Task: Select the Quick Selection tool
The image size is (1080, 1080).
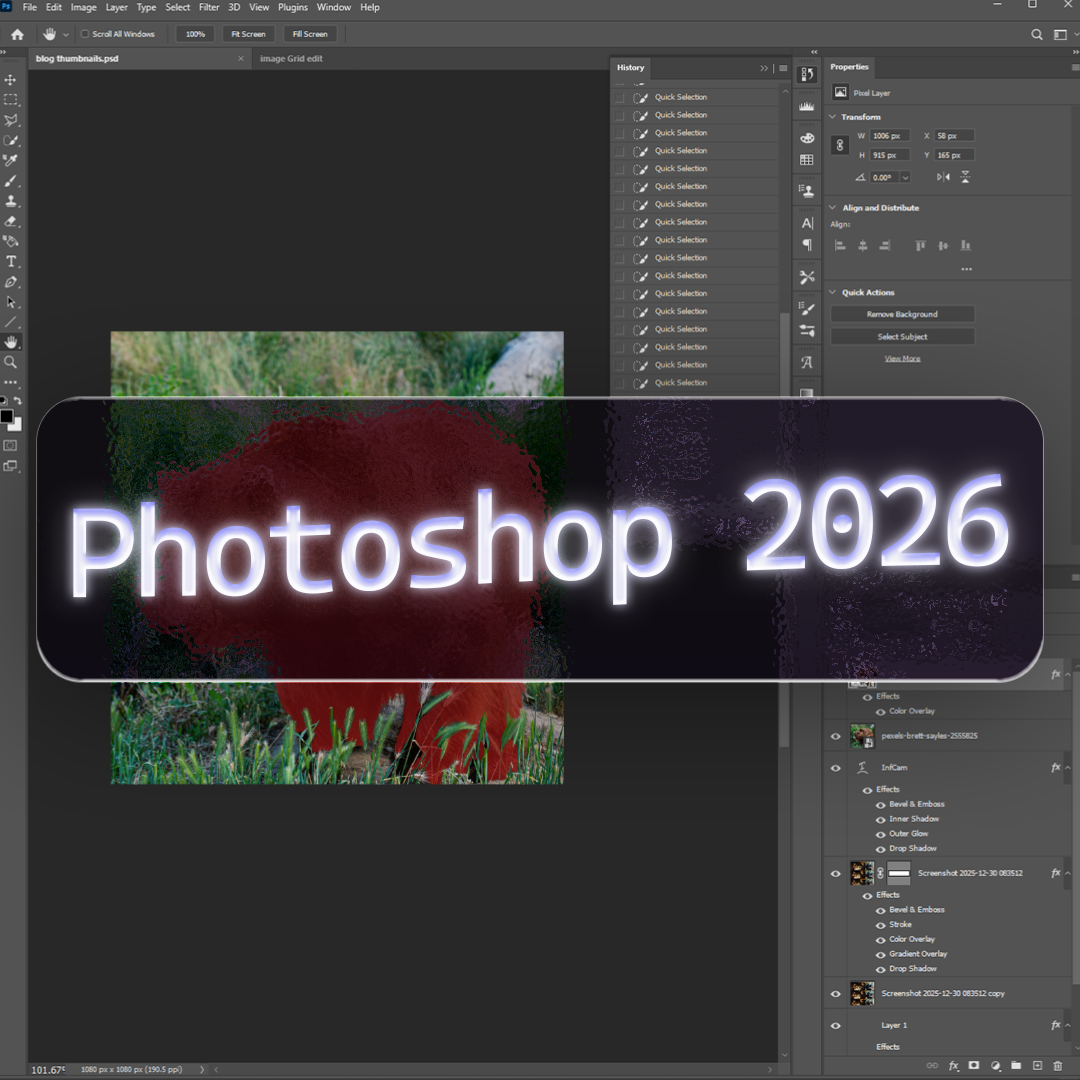Action: click(x=12, y=139)
